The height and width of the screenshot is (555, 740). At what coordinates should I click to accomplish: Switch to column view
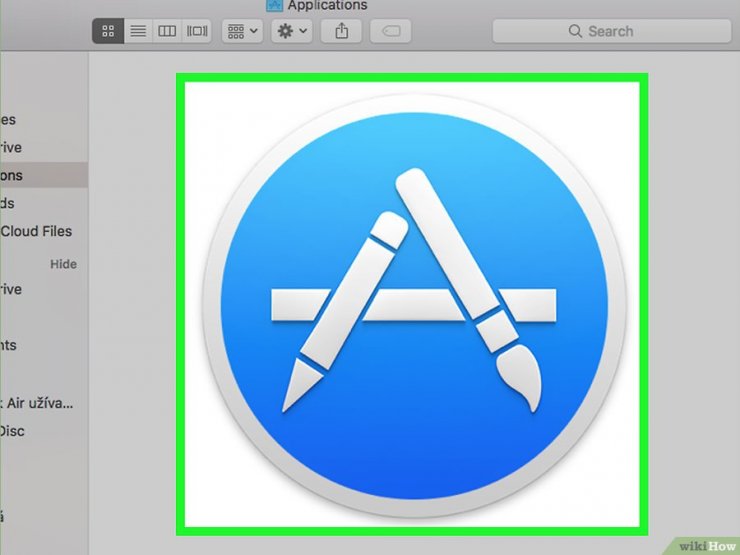pos(167,31)
